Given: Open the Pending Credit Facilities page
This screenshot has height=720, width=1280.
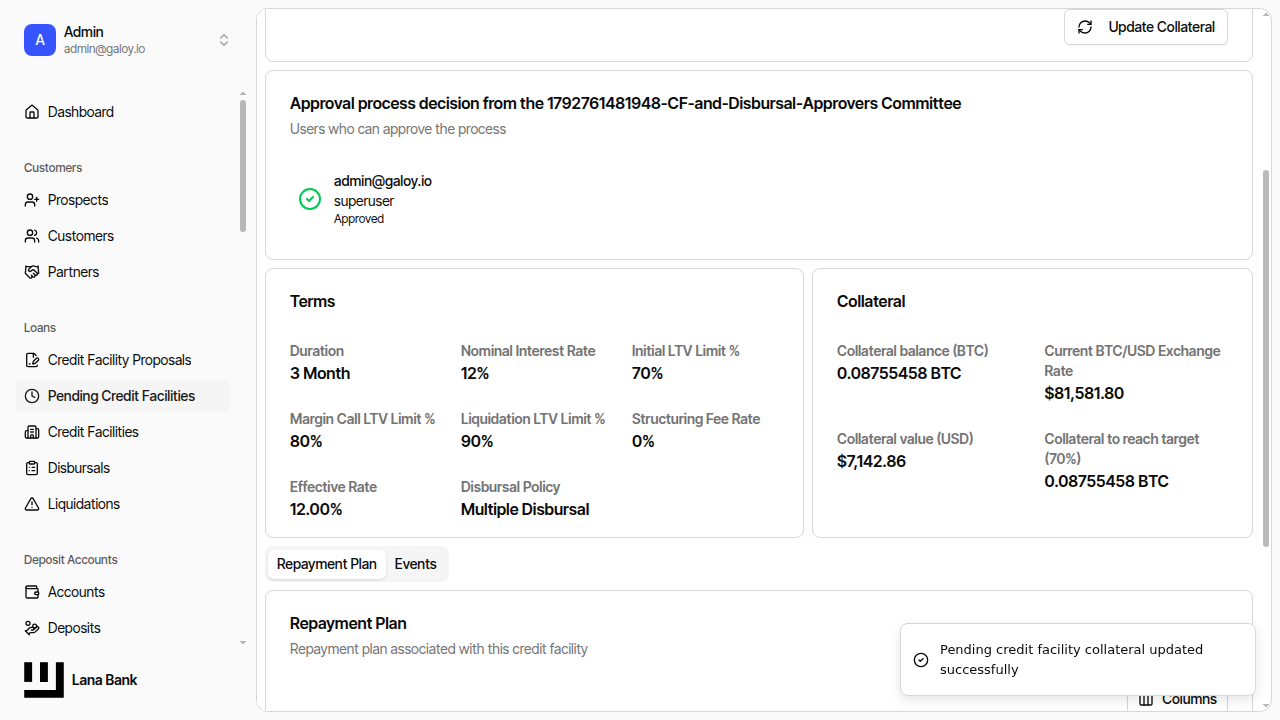Looking at the screenshot, I should point(124,396).
